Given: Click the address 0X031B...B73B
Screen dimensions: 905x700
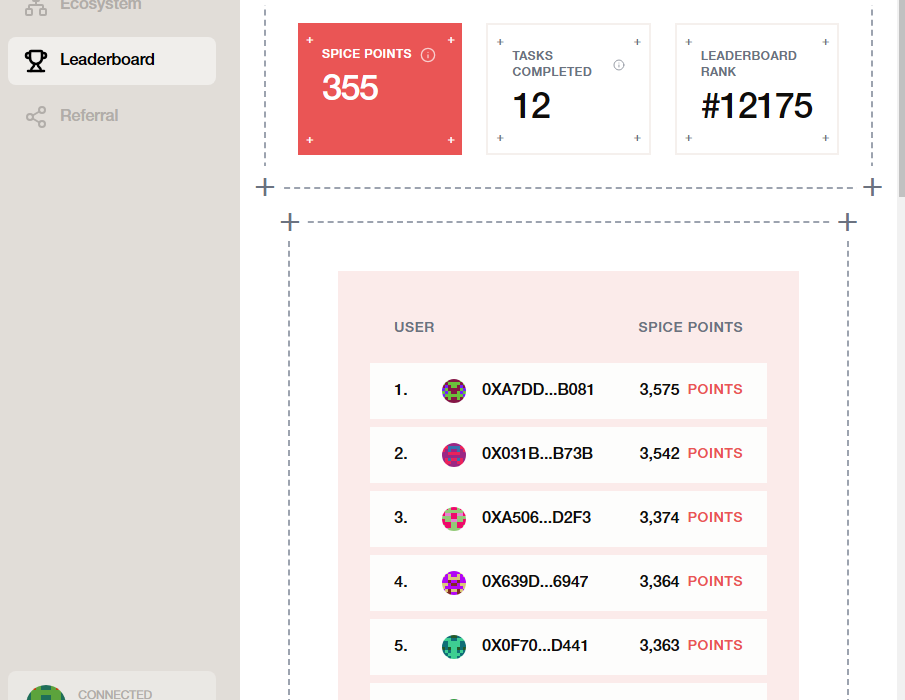Looking at the screenshot, I should pyautogui.click(x=537, y=454).
